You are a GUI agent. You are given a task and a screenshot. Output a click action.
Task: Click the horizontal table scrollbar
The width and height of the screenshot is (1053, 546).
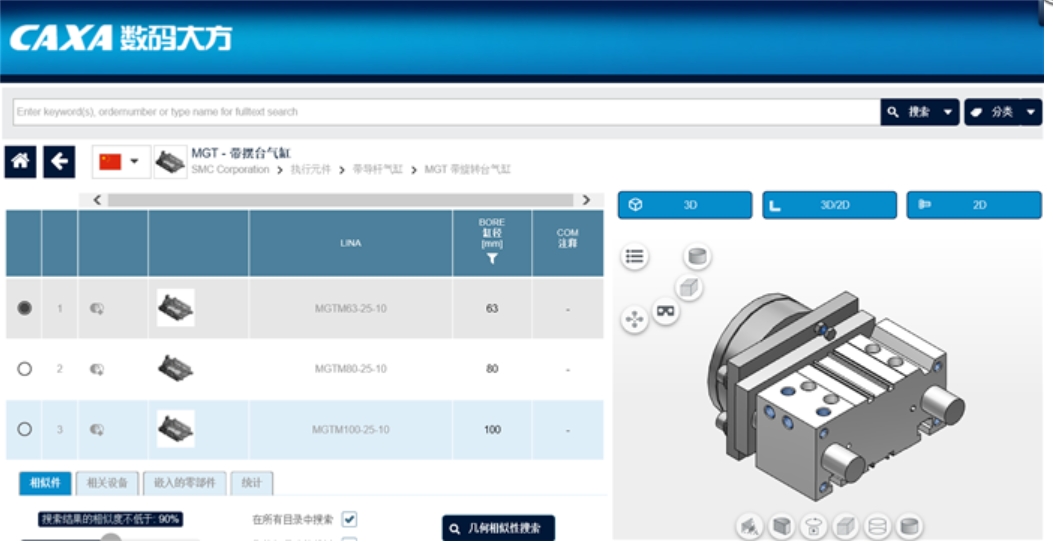point(340,200)
